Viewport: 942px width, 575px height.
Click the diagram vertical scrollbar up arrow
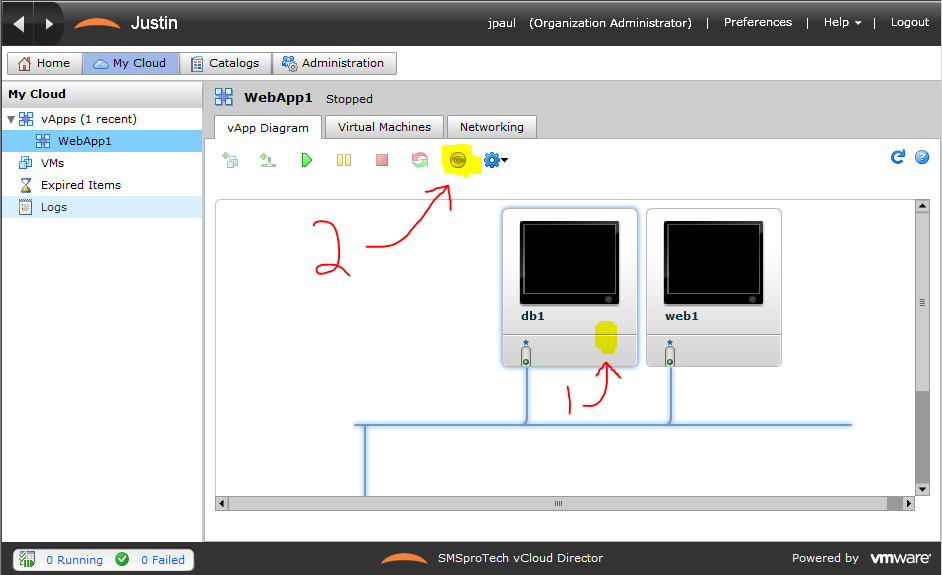coord(922,206)
